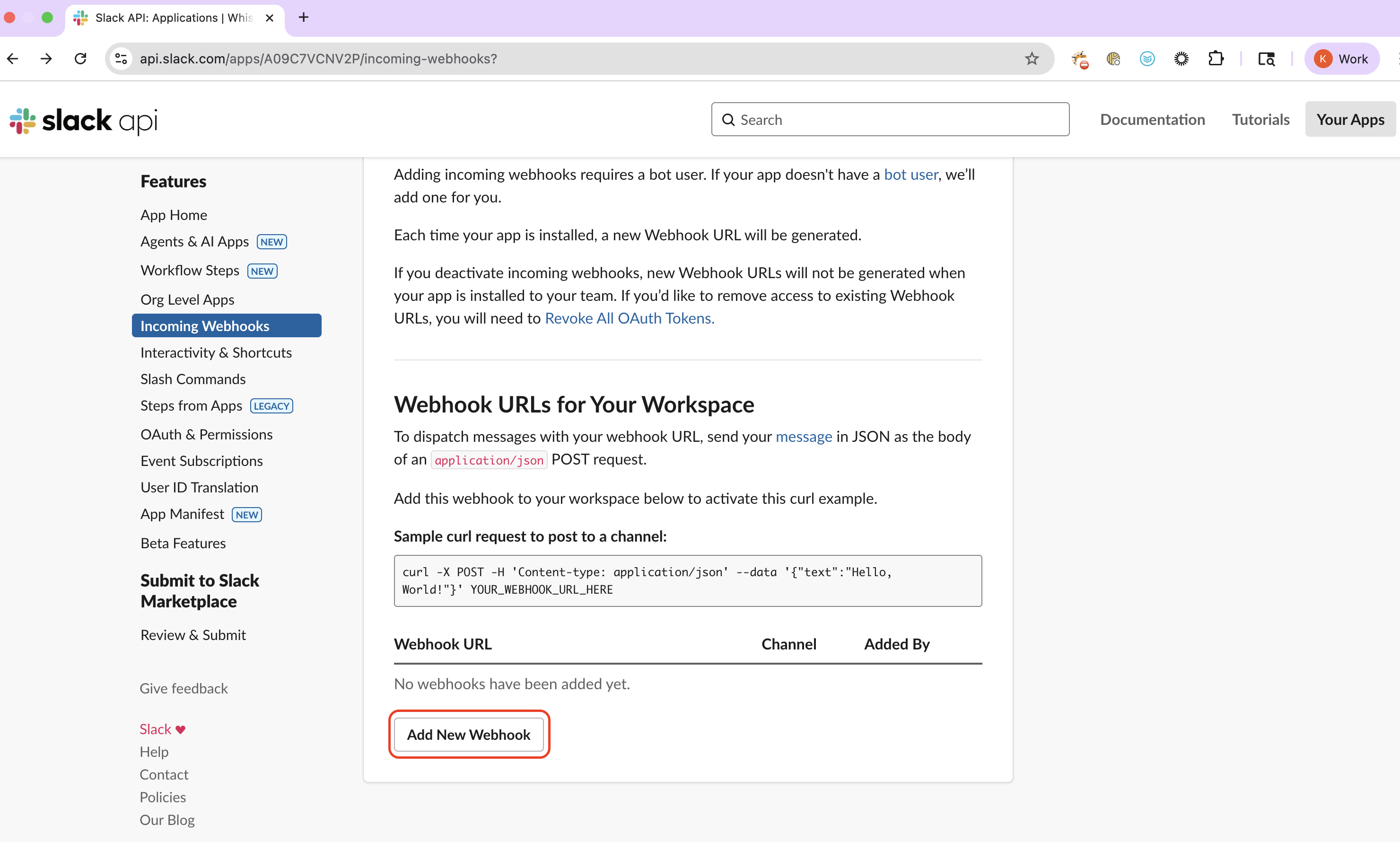
Task: Click the blue circular extension icon
Action: [1147, 59]
